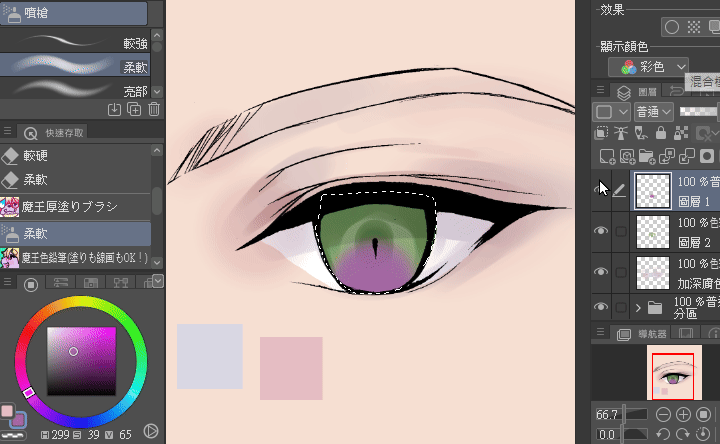
Task: Choose the 亮部 highlight airbrush
Action: (x=75, y=88)
